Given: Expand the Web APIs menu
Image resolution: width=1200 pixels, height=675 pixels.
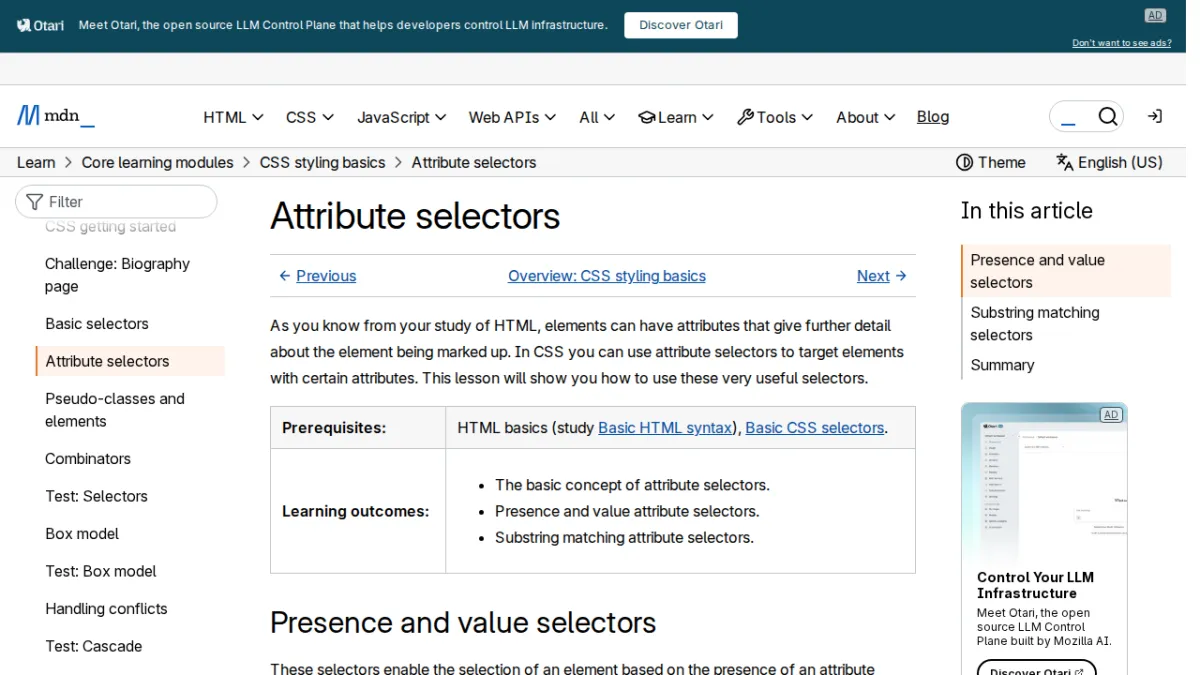Looking at the screenshot, I should [x=512, y=117].
